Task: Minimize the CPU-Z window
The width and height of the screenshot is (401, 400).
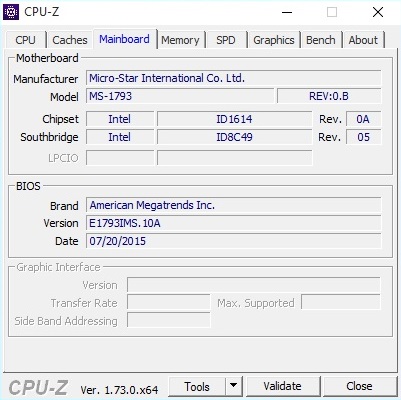Action: pos(287,12)
